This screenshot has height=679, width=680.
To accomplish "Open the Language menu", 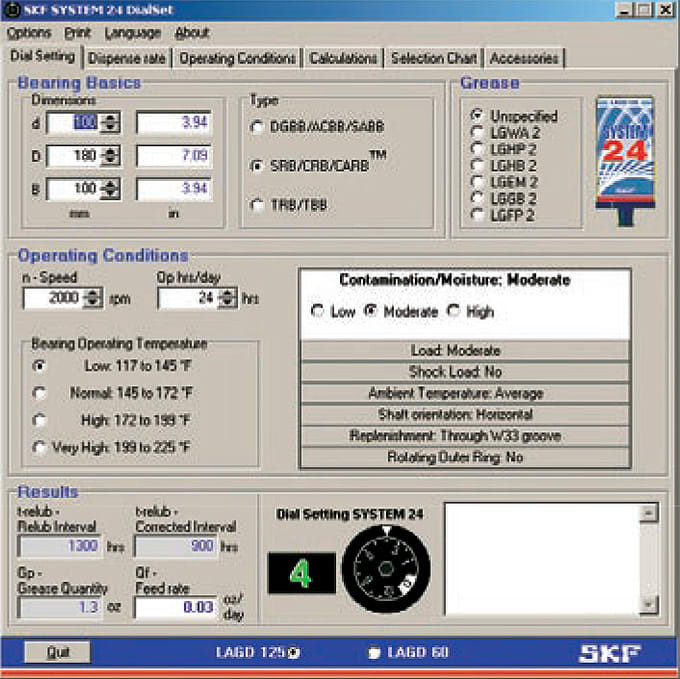I will point(133,33).
